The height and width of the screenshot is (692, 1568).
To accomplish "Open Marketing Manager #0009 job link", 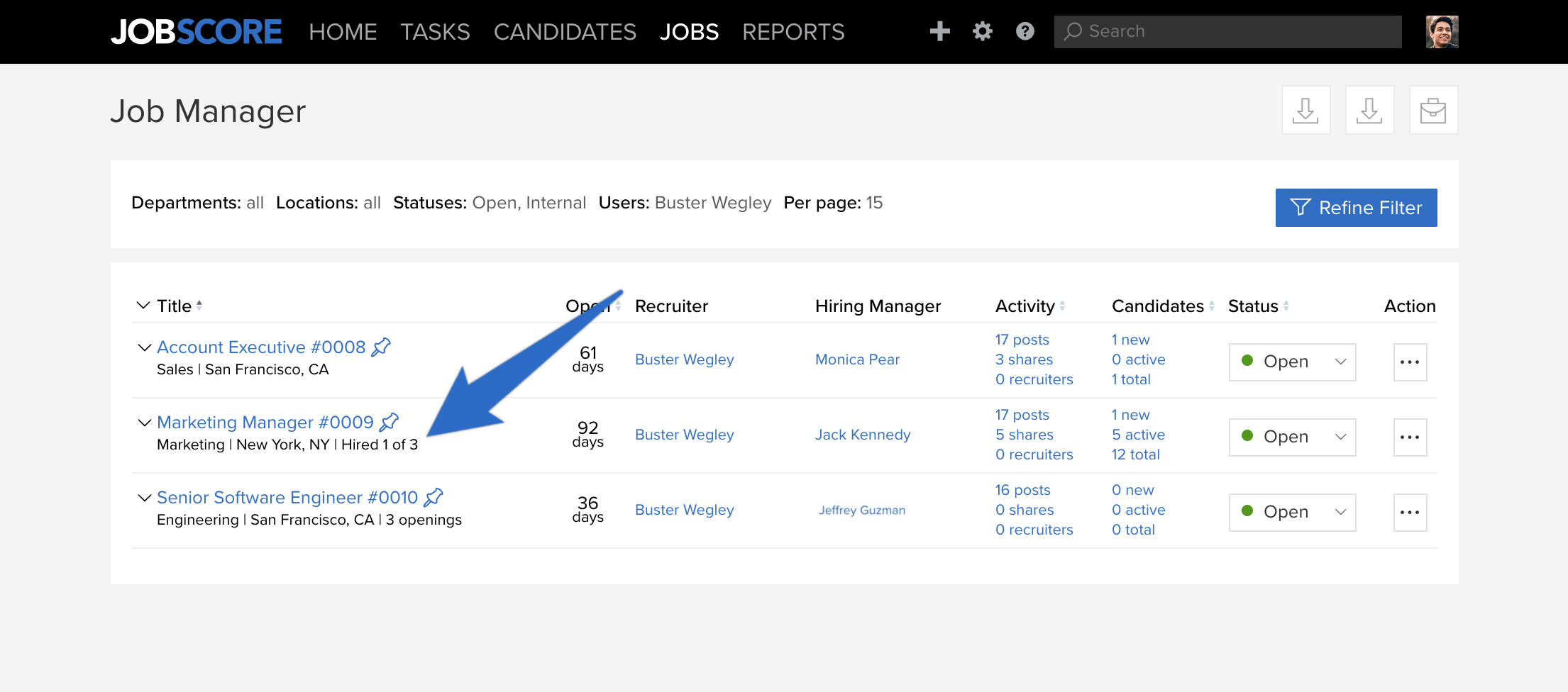I will pos(265,422).
